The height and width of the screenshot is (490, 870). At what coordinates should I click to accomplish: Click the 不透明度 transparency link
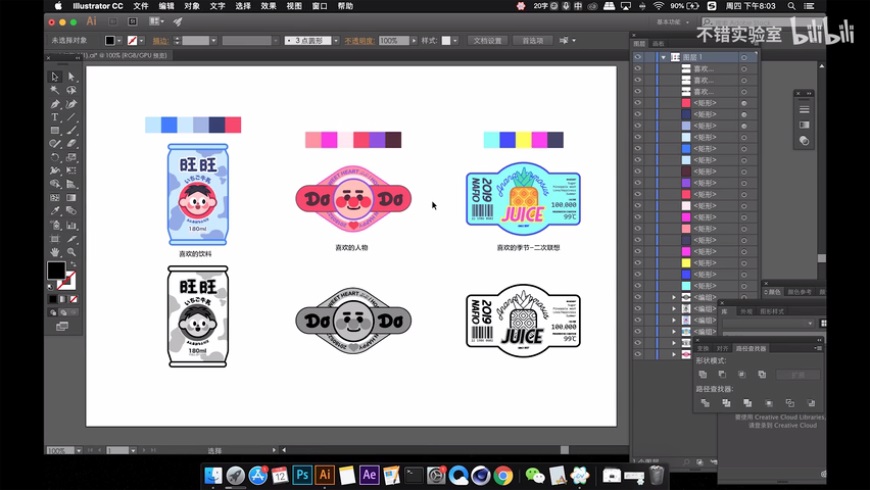tap(359, 41)
